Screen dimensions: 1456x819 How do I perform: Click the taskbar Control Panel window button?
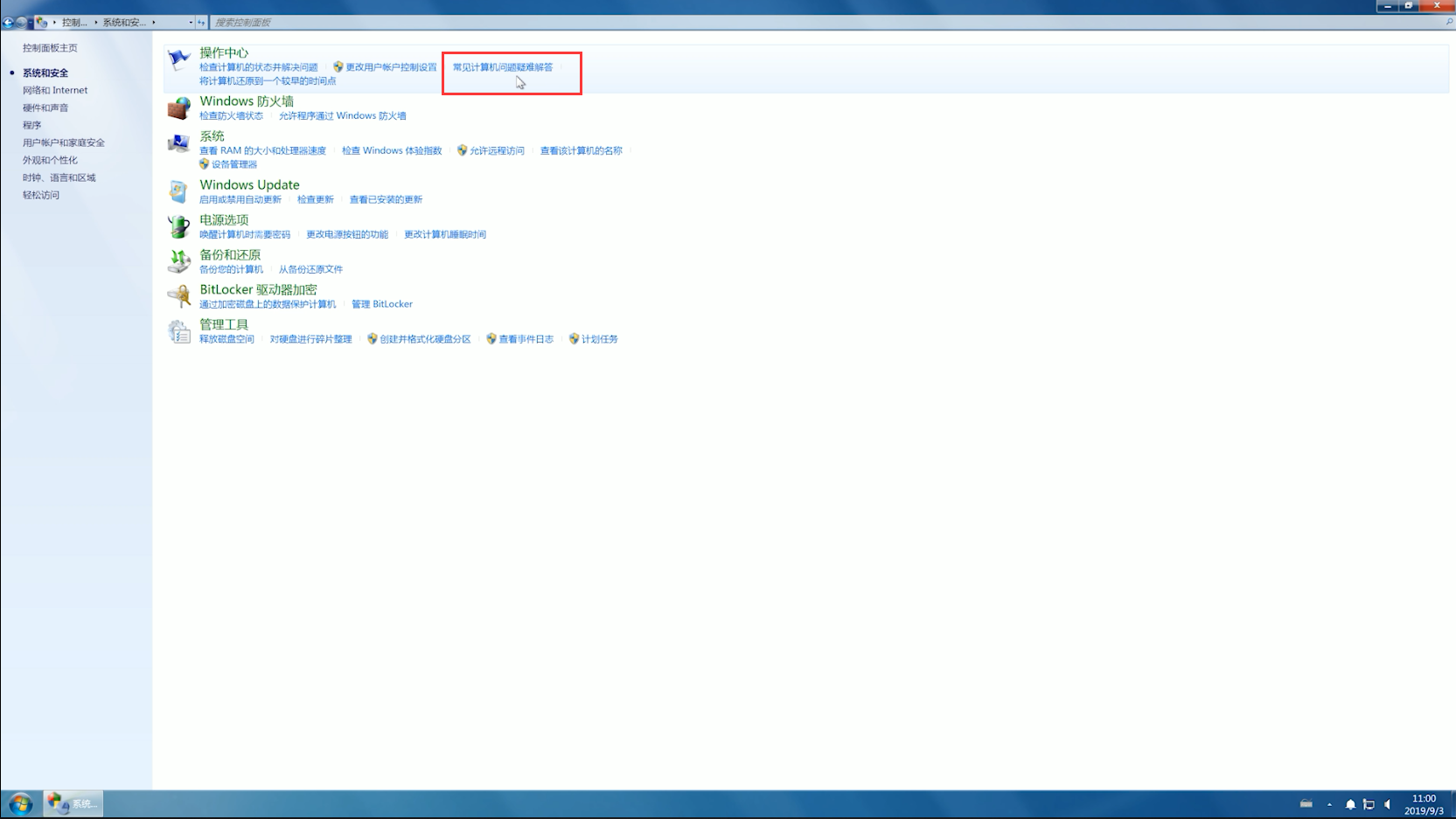73,803
